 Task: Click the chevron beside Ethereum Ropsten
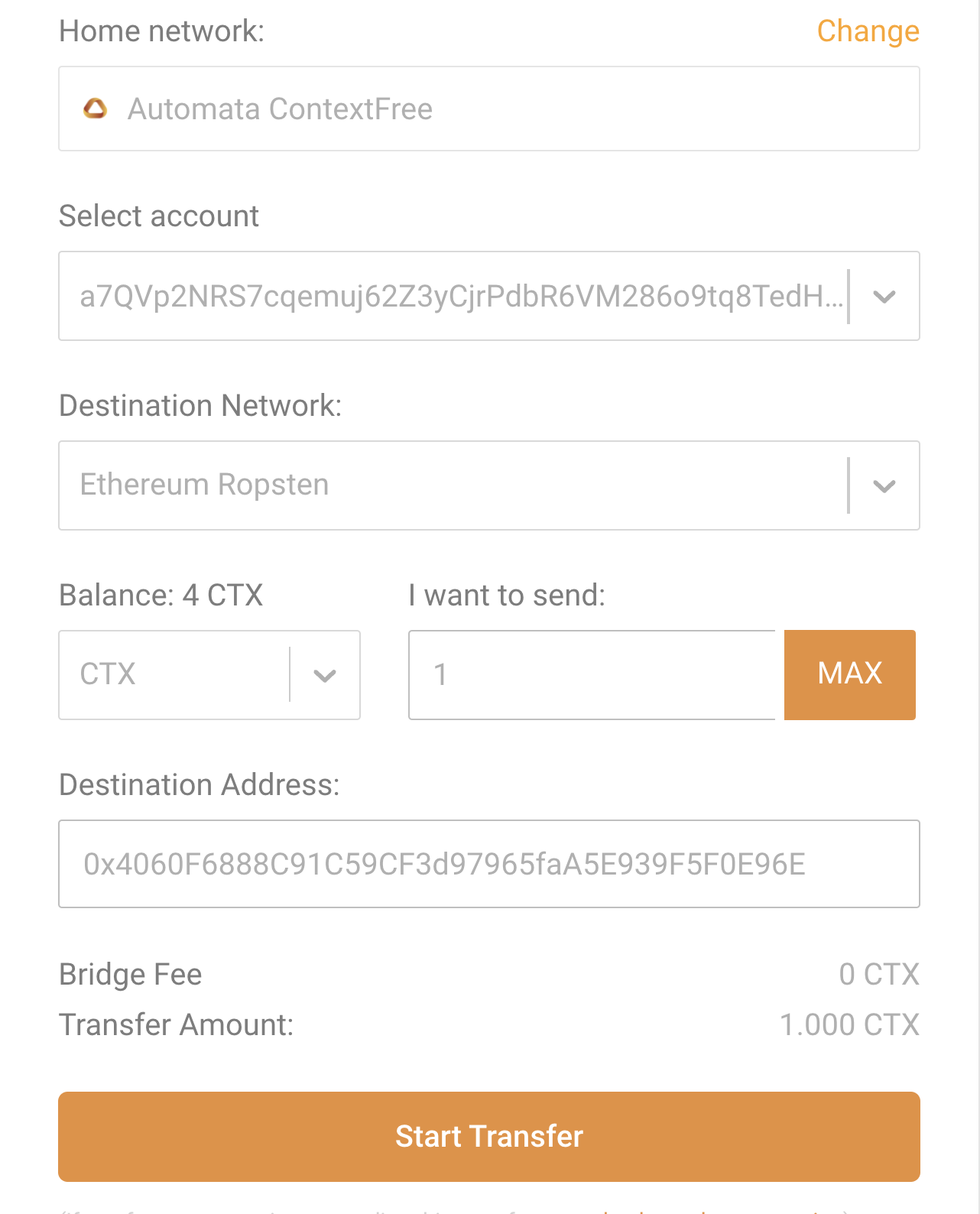[884, 486]
